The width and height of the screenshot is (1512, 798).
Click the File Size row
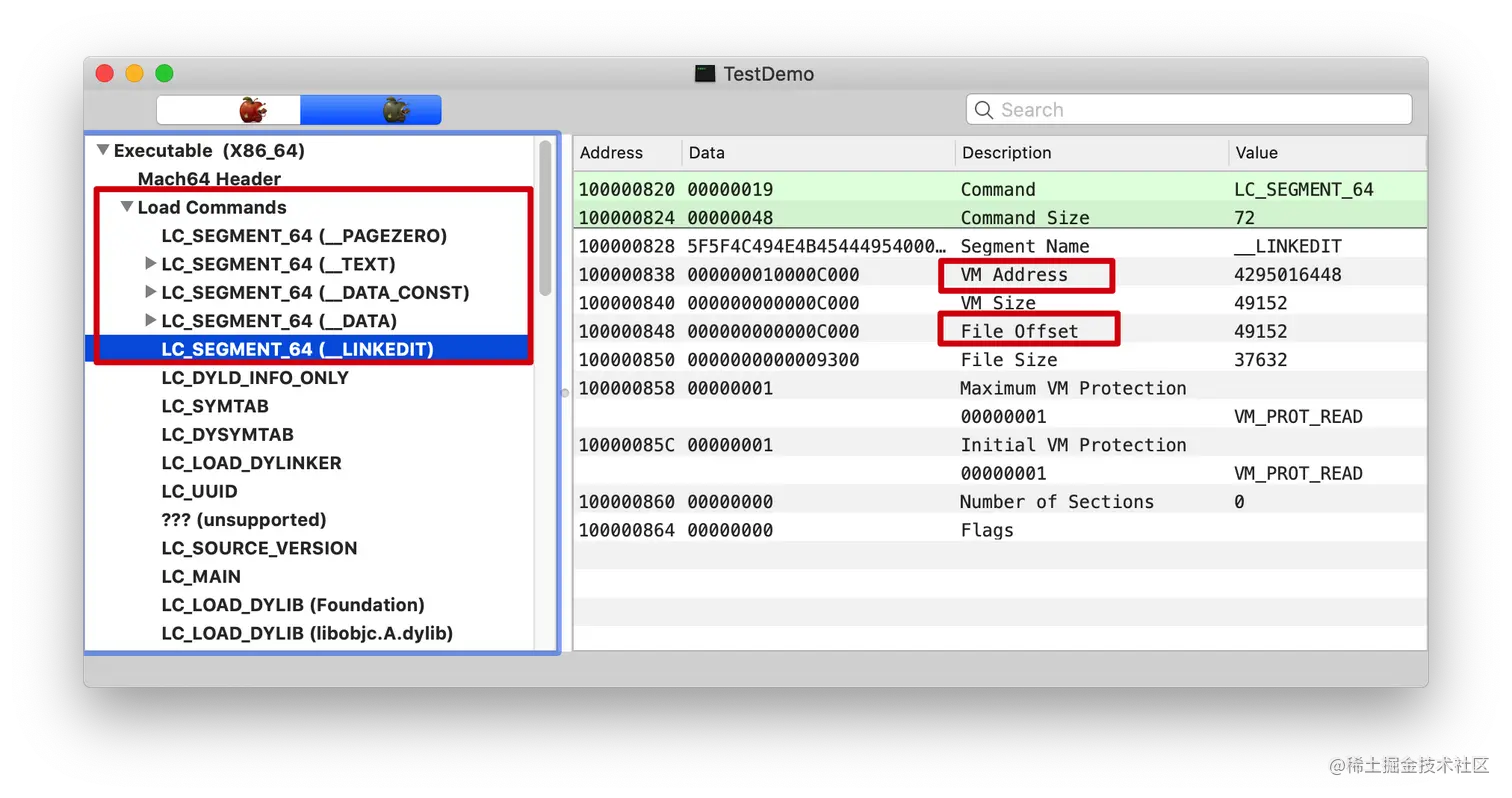point(1000,359)
